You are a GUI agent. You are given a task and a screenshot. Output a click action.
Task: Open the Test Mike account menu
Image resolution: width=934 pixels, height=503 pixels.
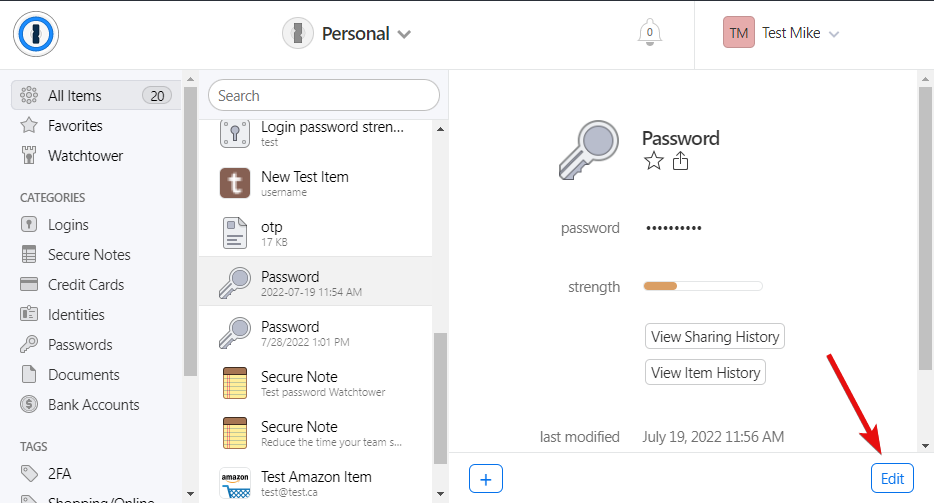tap(781, 33)
